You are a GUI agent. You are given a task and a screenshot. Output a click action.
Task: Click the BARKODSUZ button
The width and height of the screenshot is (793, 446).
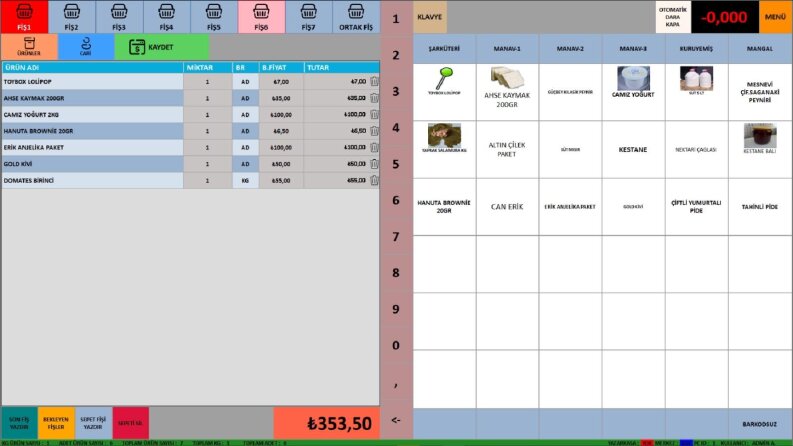click(x=760, y=424)
